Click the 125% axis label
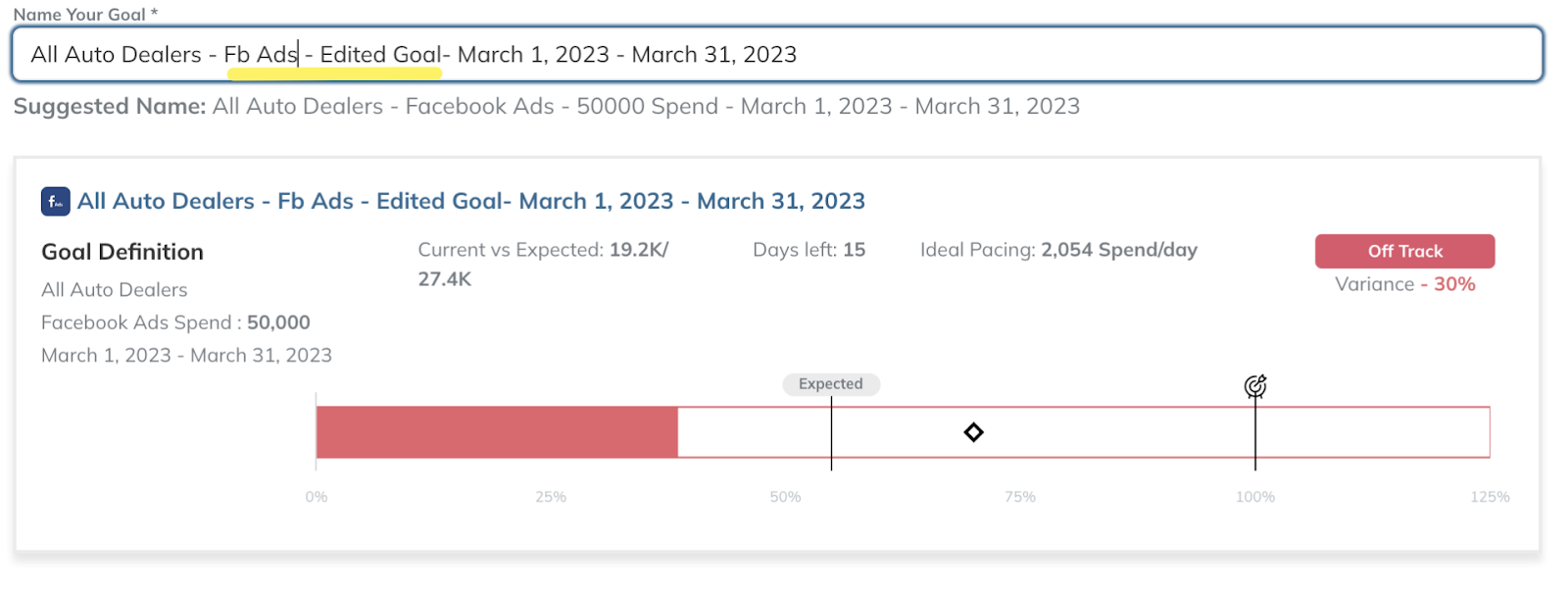1568x590 pixels. (1489, 497)
